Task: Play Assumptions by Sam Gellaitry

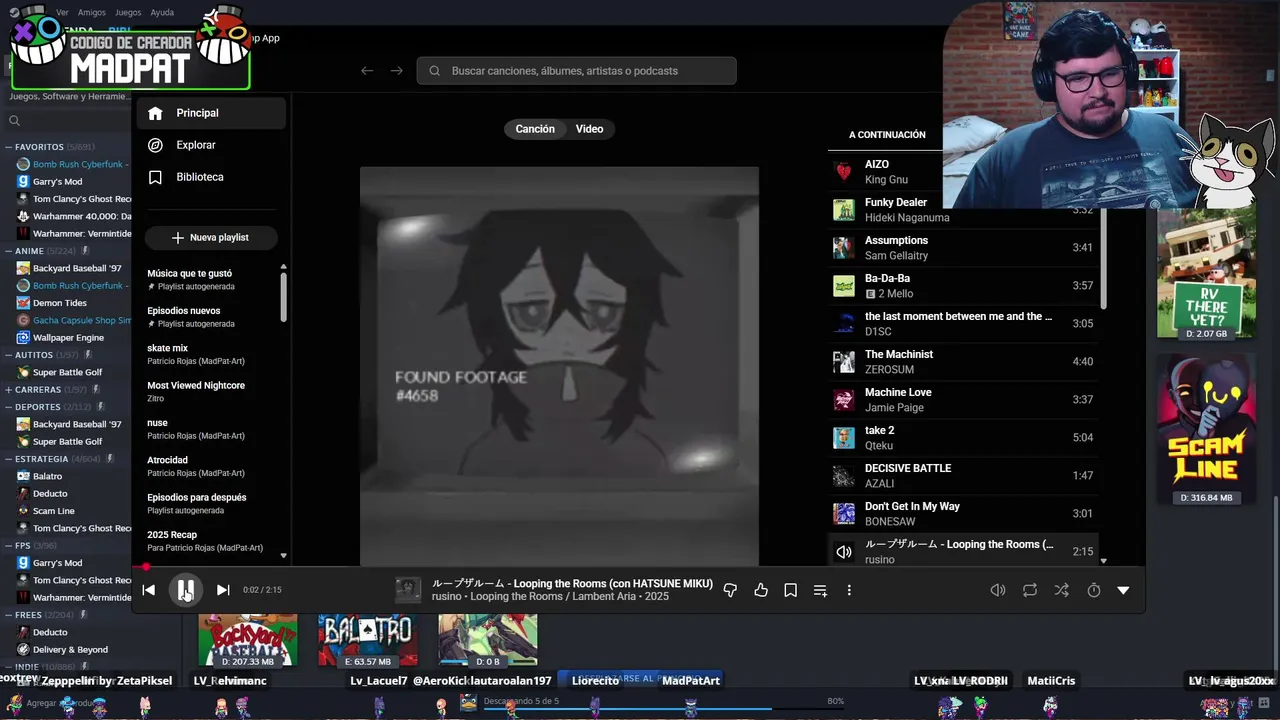Action: pos(963,248)
